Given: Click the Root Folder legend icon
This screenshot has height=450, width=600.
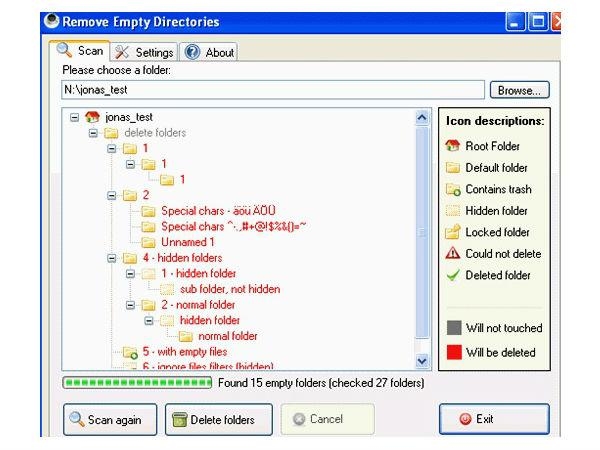Looking at the screenshot, I should pos(453,146).
